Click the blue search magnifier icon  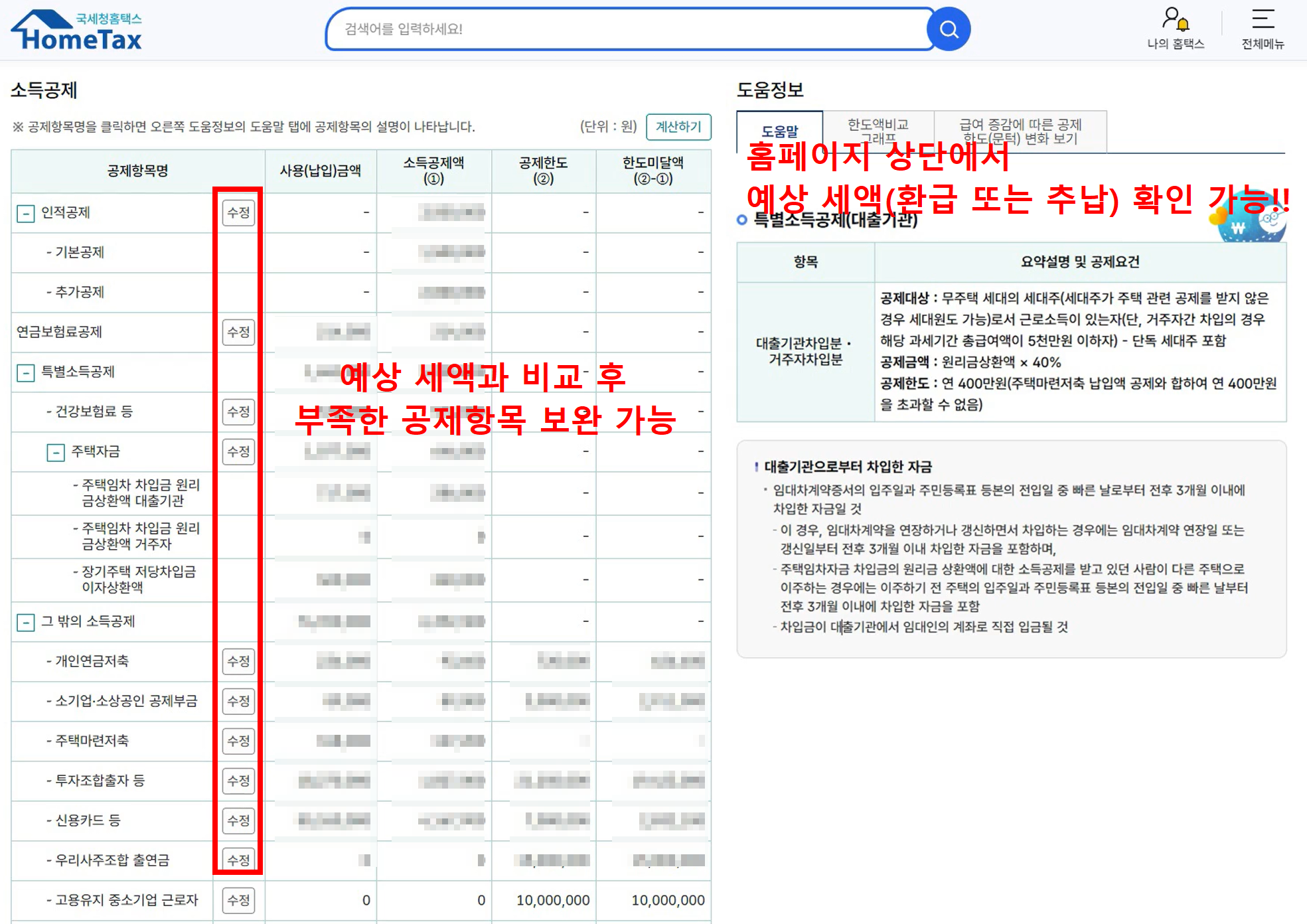949,29
